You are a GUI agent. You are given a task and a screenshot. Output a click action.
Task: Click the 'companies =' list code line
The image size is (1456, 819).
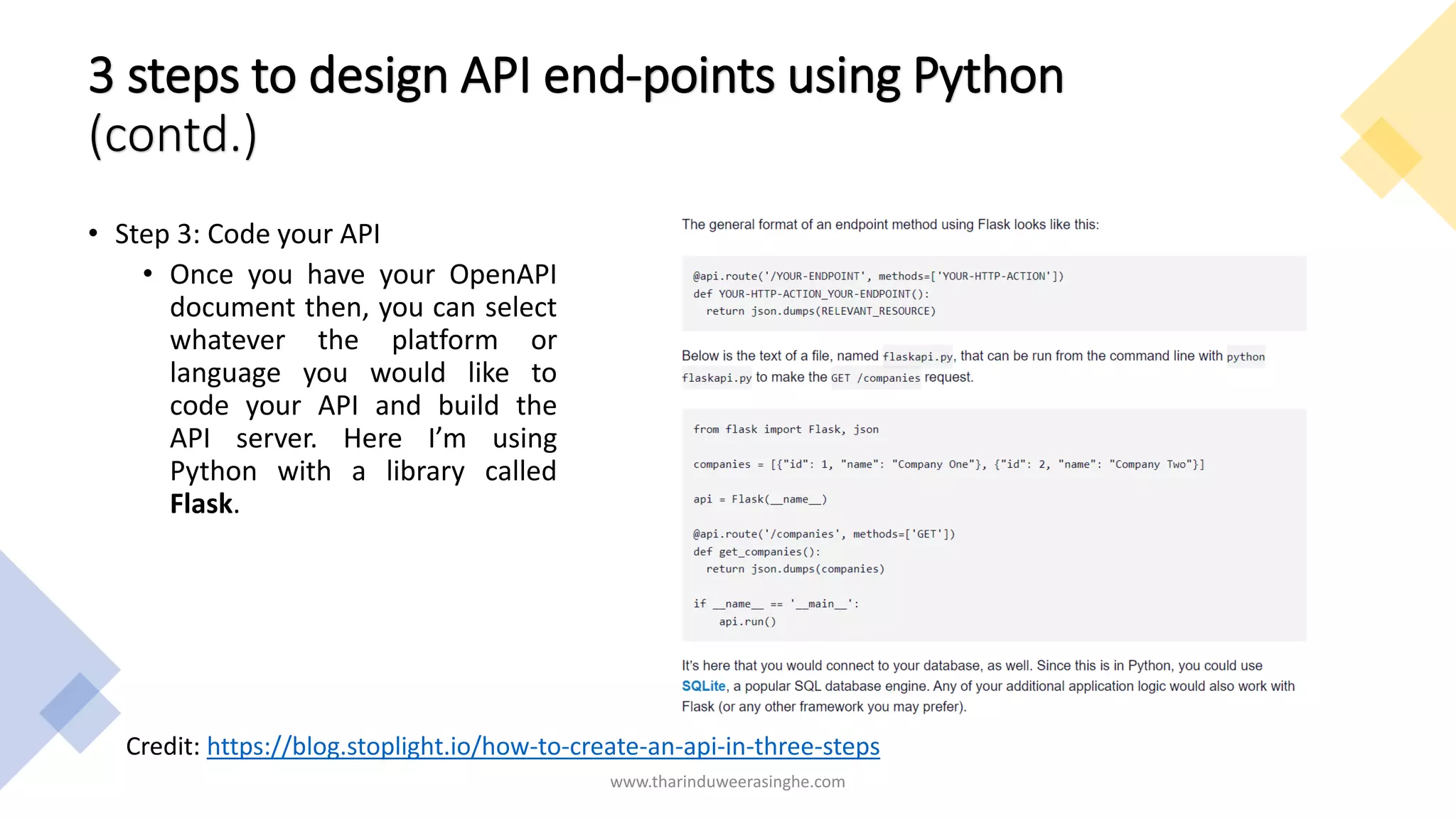(x=948, y=464)
